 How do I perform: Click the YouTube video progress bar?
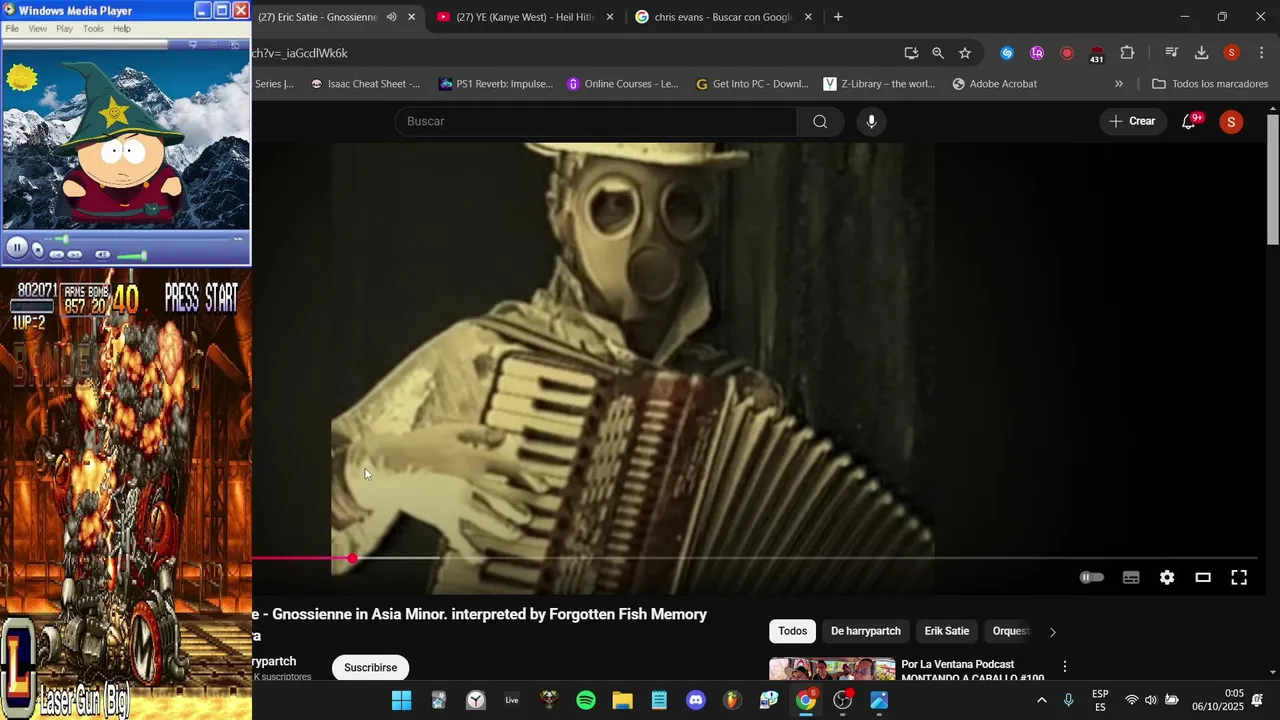pyautogui.click(x=754, y=558)
